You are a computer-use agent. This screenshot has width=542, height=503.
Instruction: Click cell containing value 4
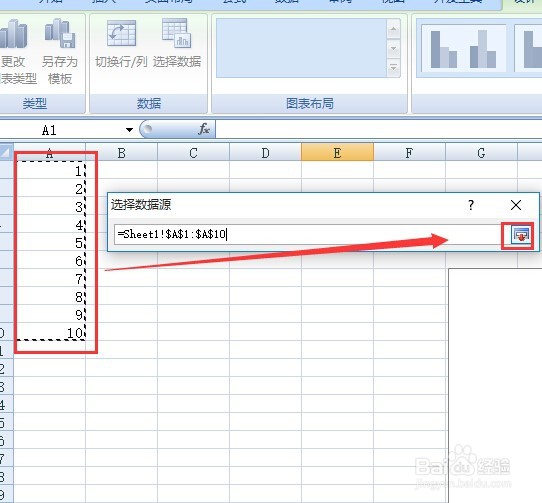tap(49, 224)
